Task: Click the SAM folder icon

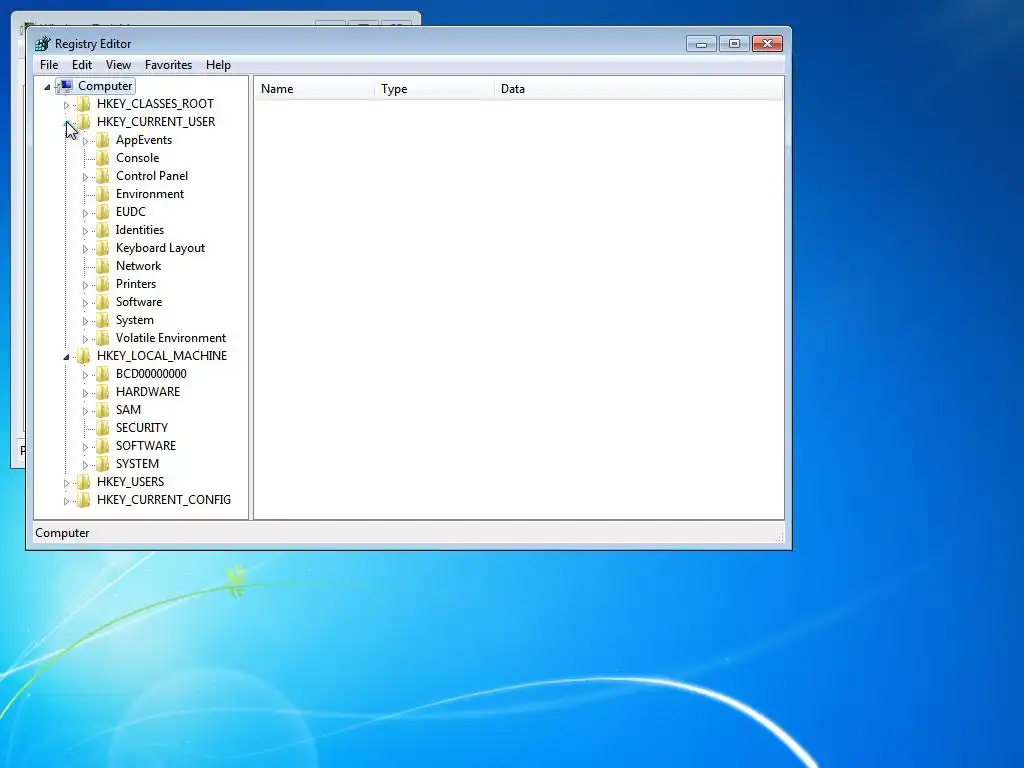Action: coord(103,409)
